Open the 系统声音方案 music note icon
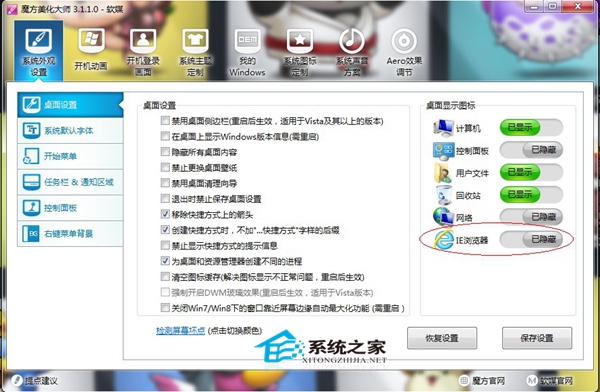Screen dimensions: 600x392 coord(352,52)
